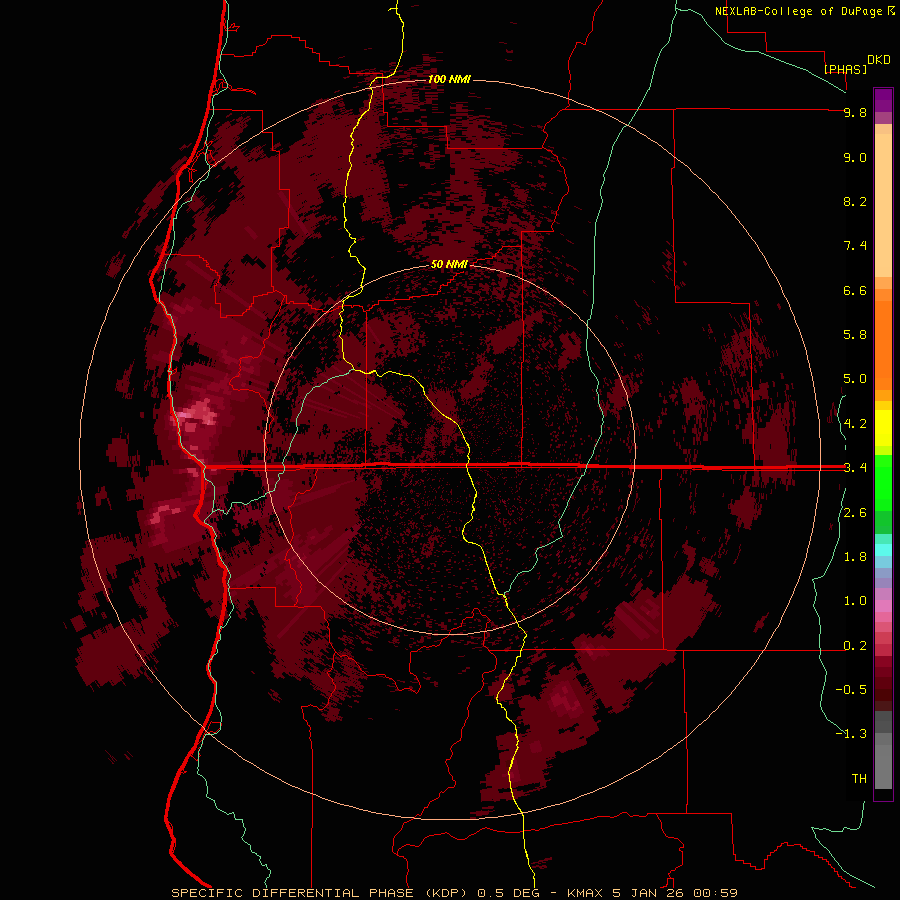The height and width of the screenshot is (900, 900).
Task: Click the 1.8 value on the color scale
Action: 855,557
